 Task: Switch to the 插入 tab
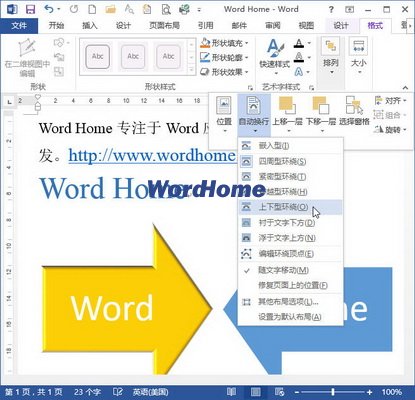click(90, 25)
